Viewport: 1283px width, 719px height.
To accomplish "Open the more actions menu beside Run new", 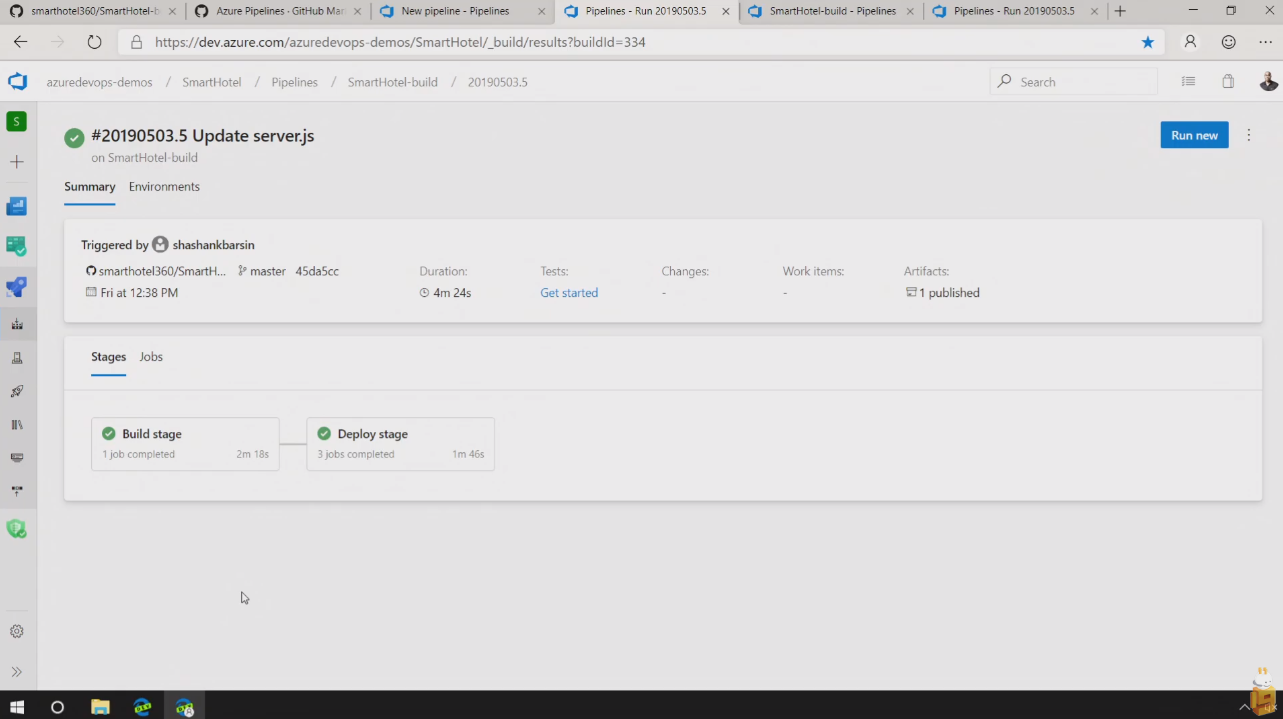I will pos(1249,135).
